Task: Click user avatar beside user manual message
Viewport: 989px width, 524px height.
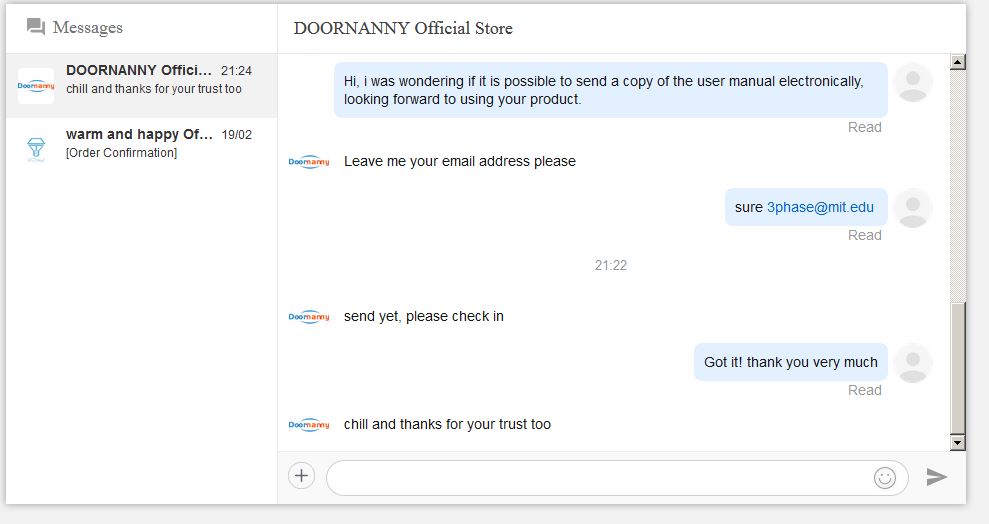Action: click(x=913, y=83)
